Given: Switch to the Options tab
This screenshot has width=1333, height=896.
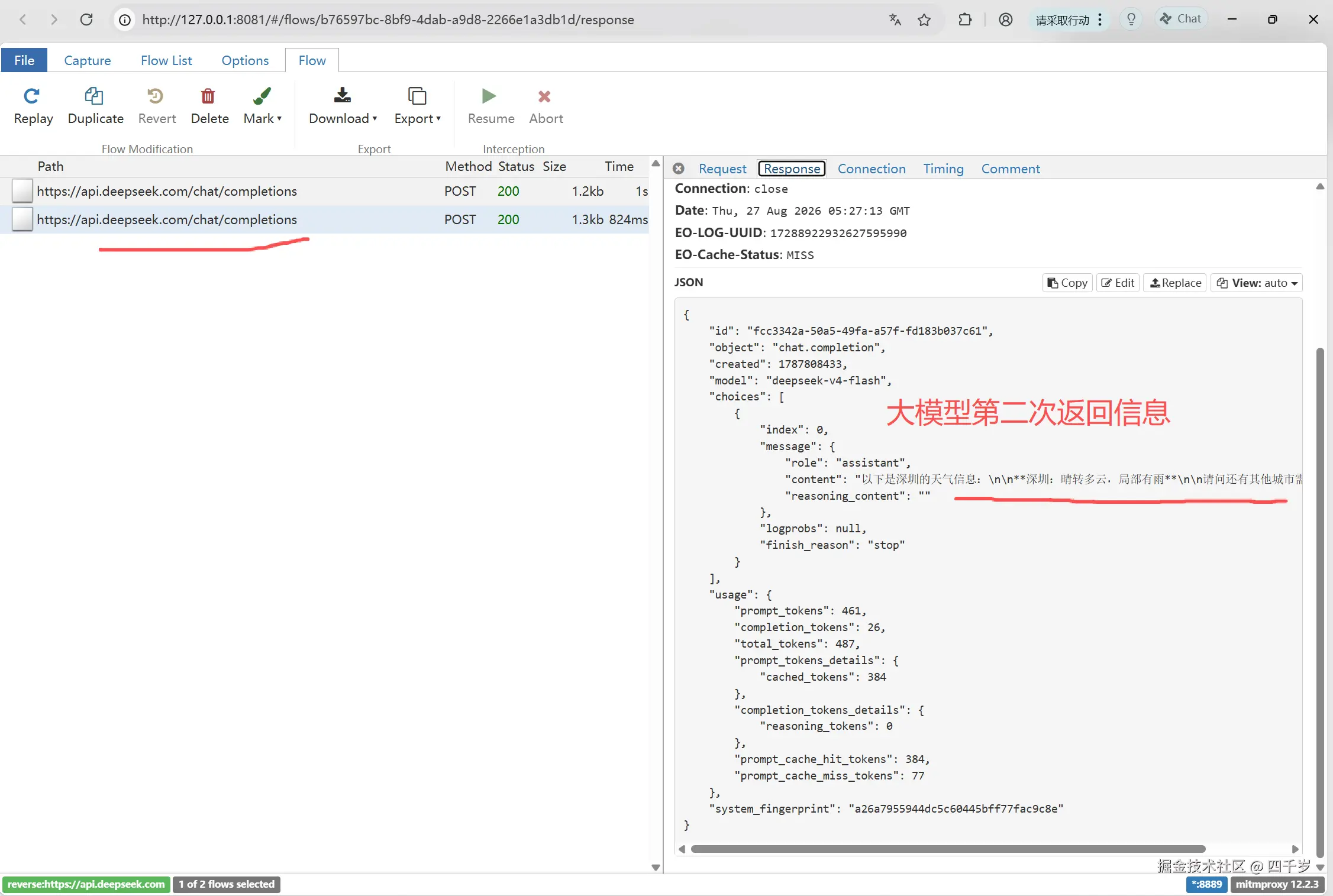Looking at the screenshot, I should (245, 60).
